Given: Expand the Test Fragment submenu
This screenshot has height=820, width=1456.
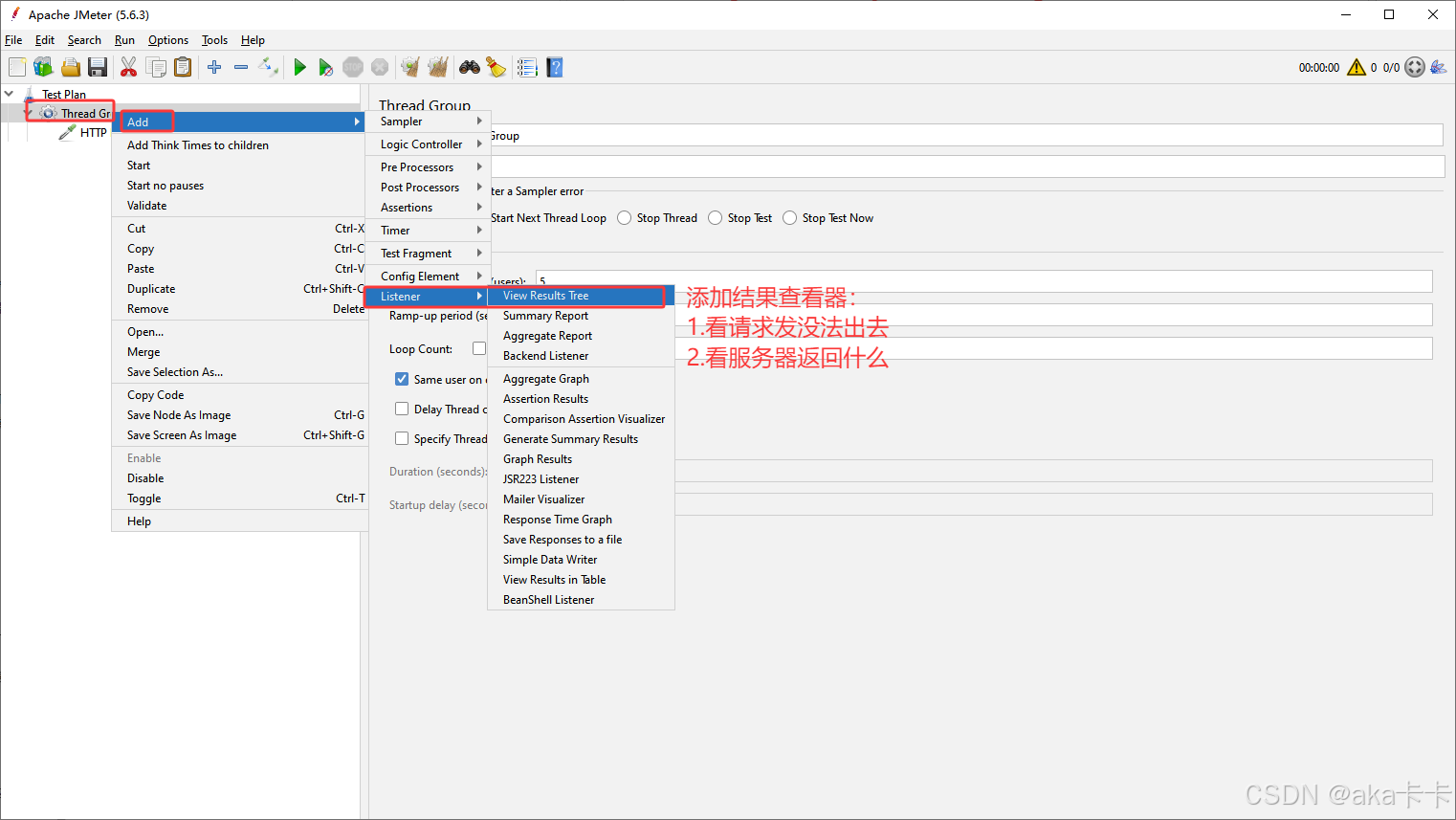Looking at the screenshot, I should (x=428, y=254).
